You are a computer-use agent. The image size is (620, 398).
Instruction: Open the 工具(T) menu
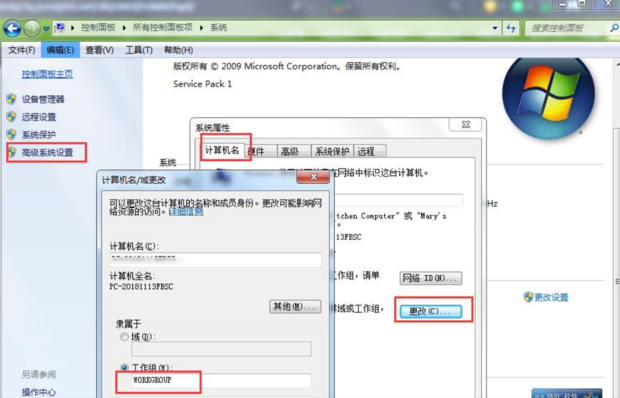click(139, 50)
